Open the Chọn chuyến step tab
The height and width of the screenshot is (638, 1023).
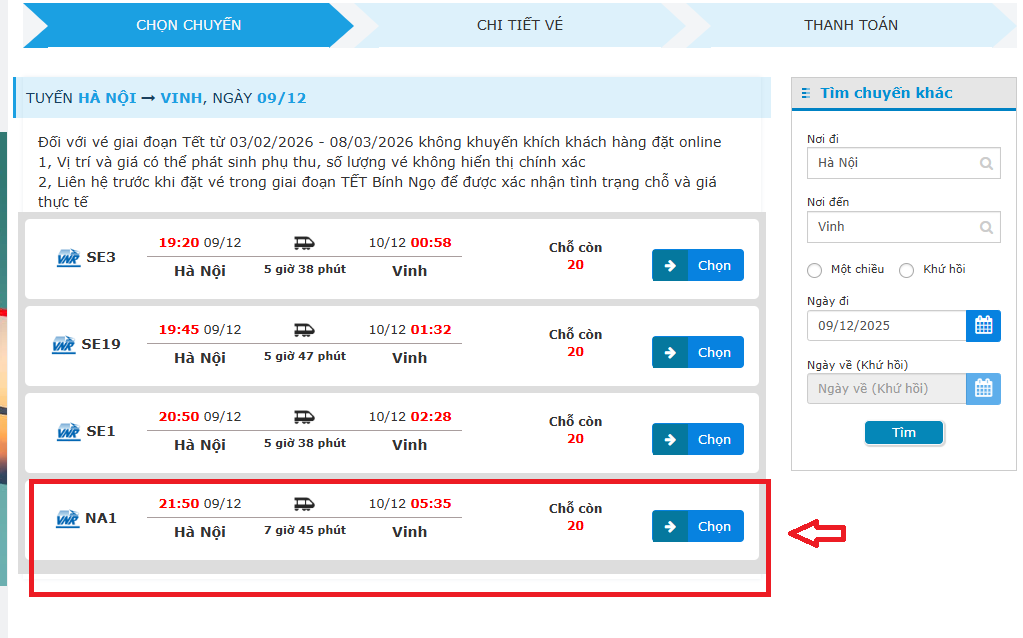tap(188, 25)
